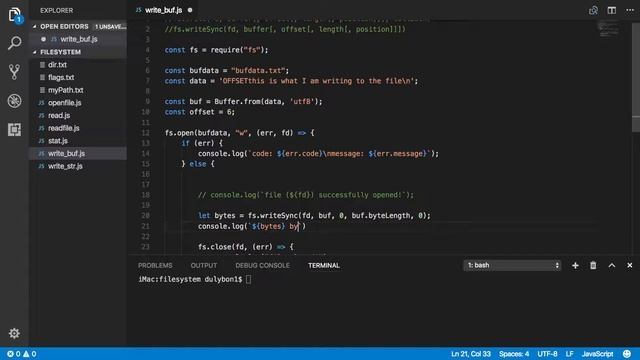Open the terminal selector '1: bash' dropdown
This screenshot has height=360, width=640.
pos(512,265)
